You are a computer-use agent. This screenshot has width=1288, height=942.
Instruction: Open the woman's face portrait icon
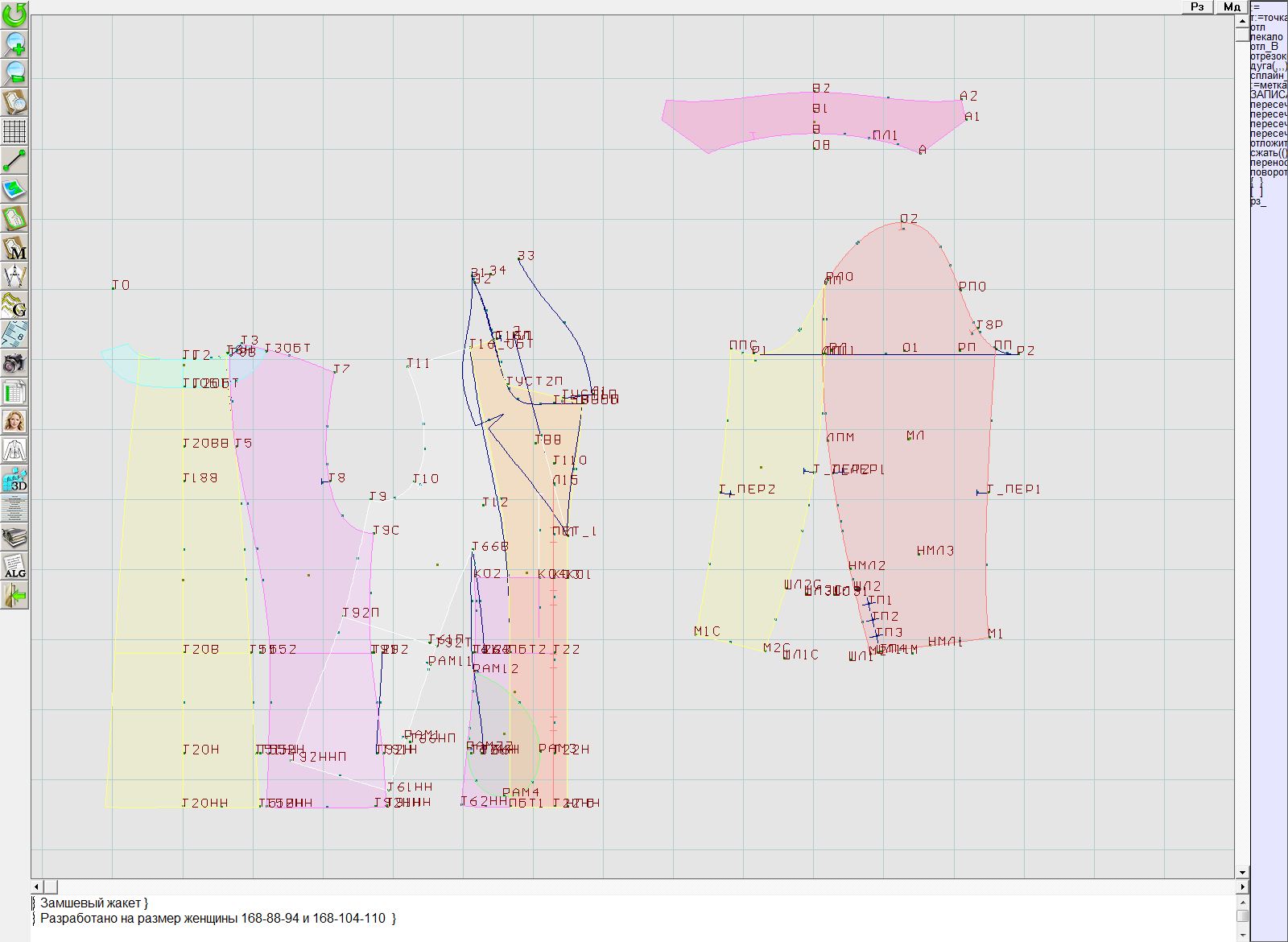point(14,421)
